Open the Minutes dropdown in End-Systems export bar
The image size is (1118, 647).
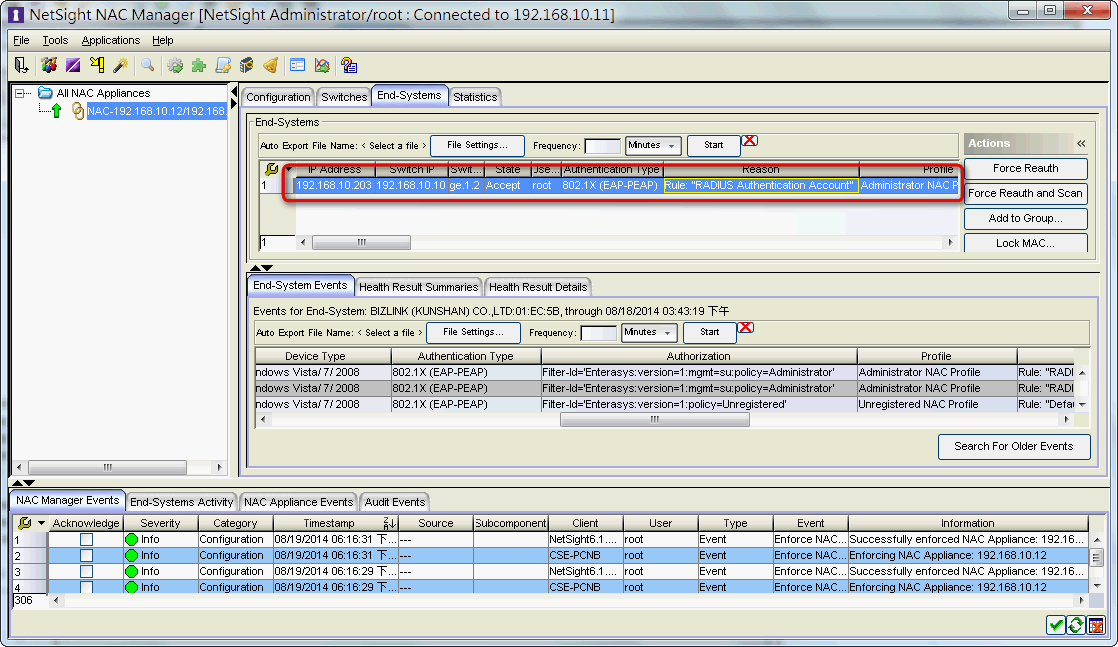(653, 146)
